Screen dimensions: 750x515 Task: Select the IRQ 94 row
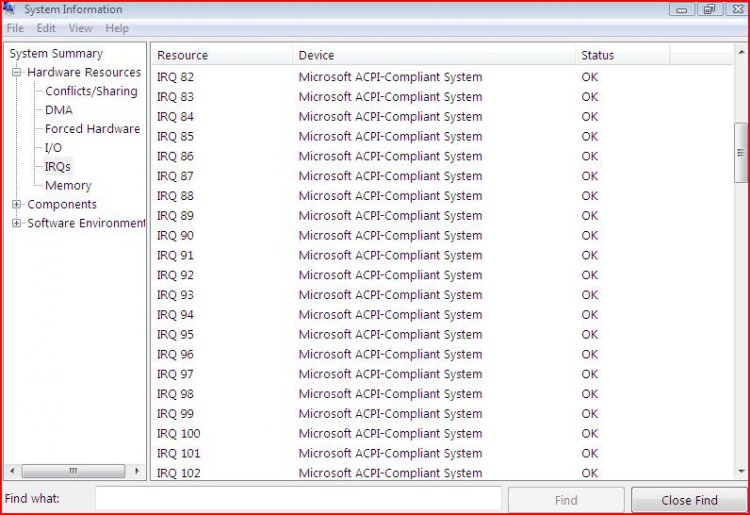tap(441, 315)
